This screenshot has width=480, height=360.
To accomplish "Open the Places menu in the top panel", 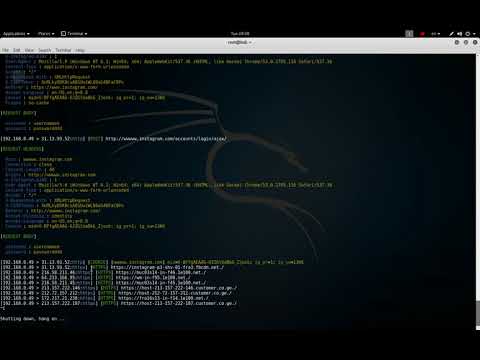I will pyautogui.click(x=46, y=34).
